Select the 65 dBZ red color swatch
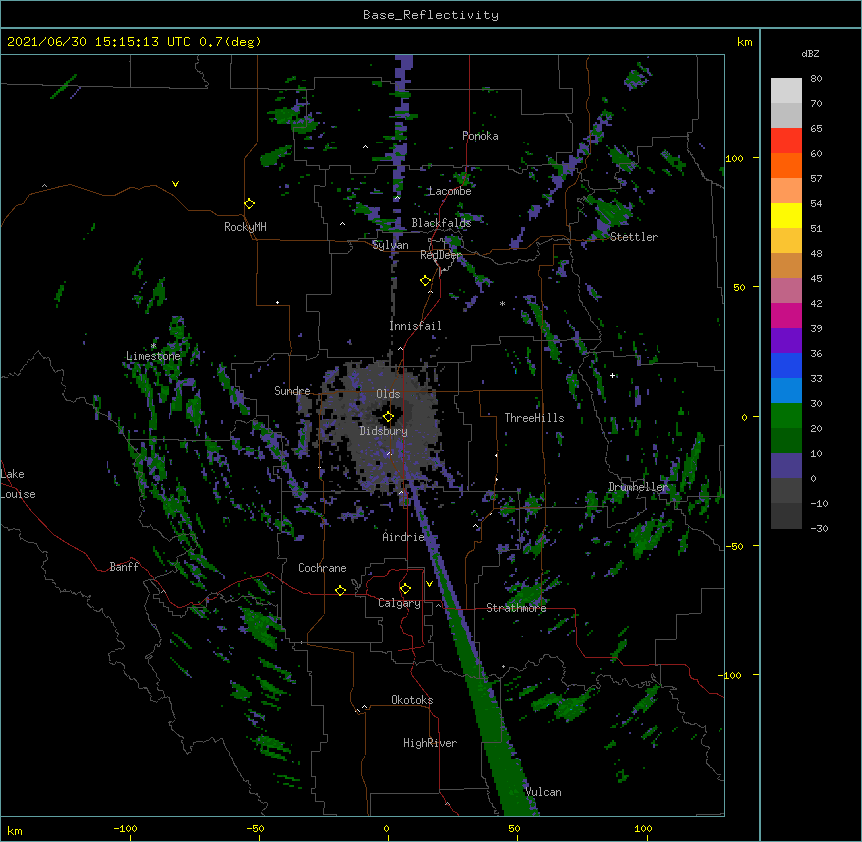Screen dimensions: 862x842 coord(786,140)
